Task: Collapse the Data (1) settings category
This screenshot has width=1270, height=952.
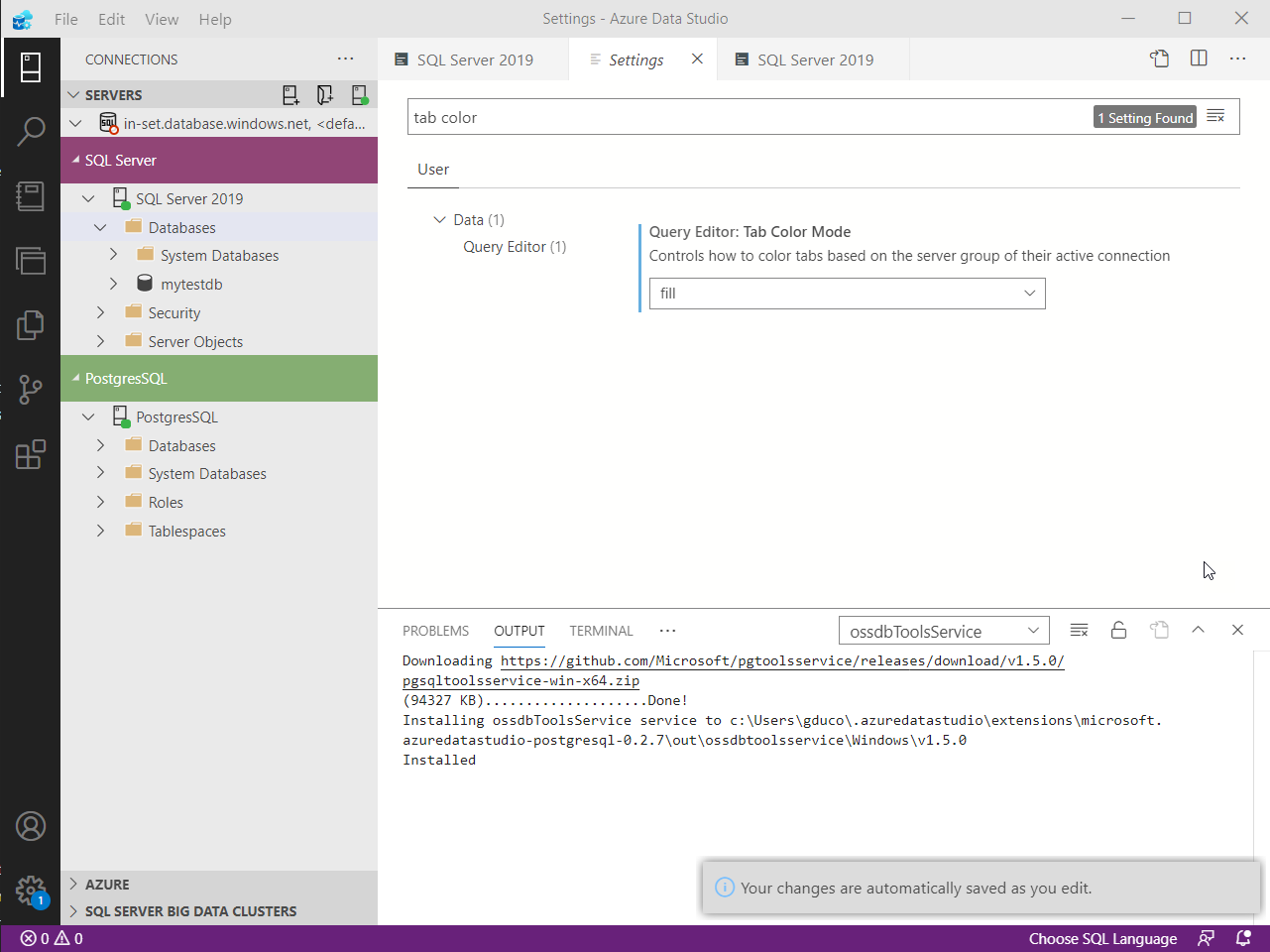Action: pos(439,220)
